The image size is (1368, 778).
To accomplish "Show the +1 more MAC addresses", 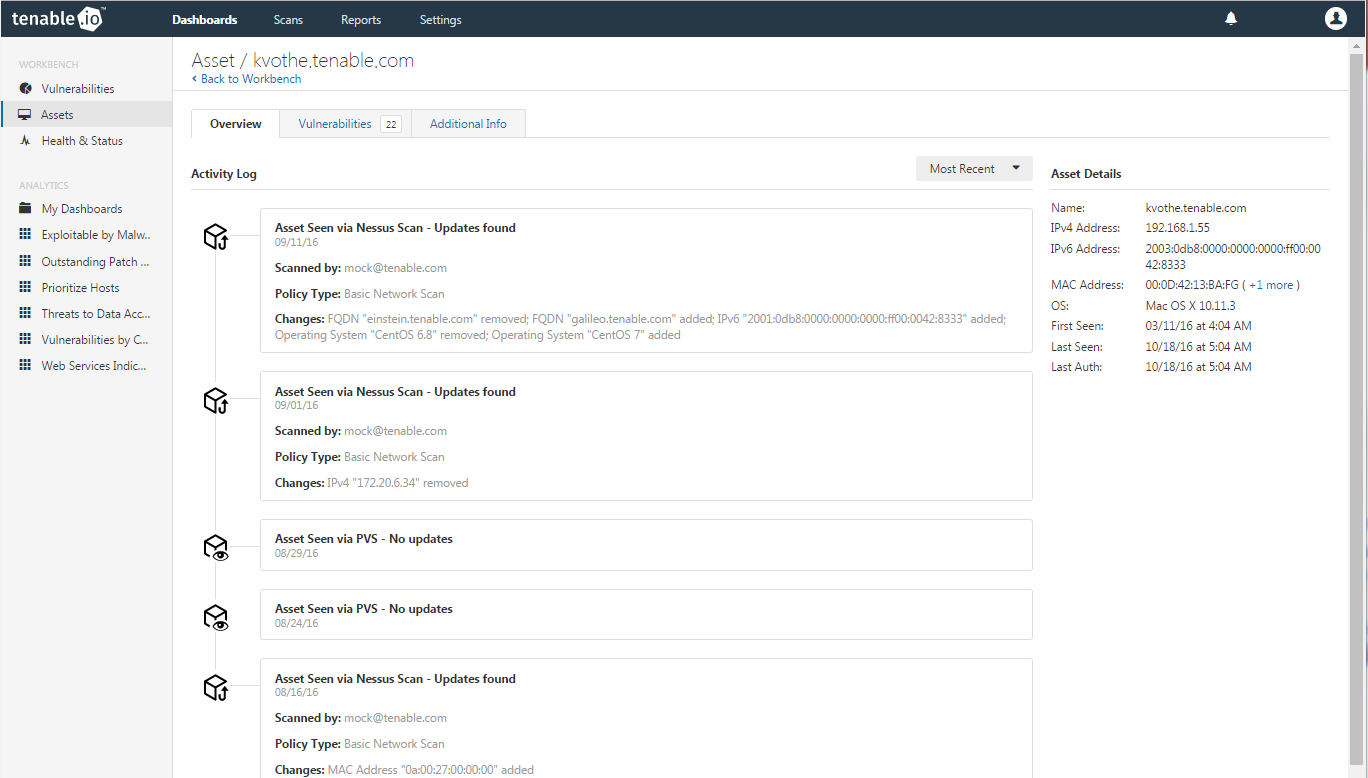I will coord(1272,285).
